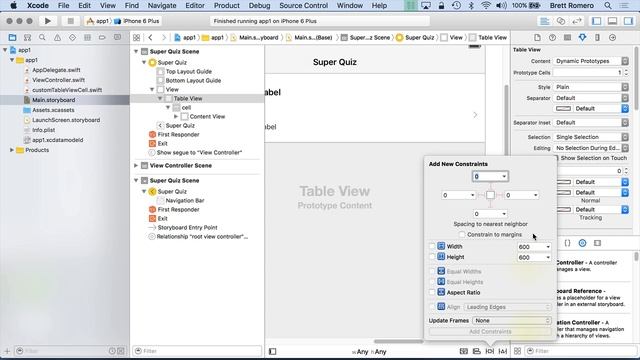
Task: Open Spotlight search in menu bar
Action: click(608, 6)
